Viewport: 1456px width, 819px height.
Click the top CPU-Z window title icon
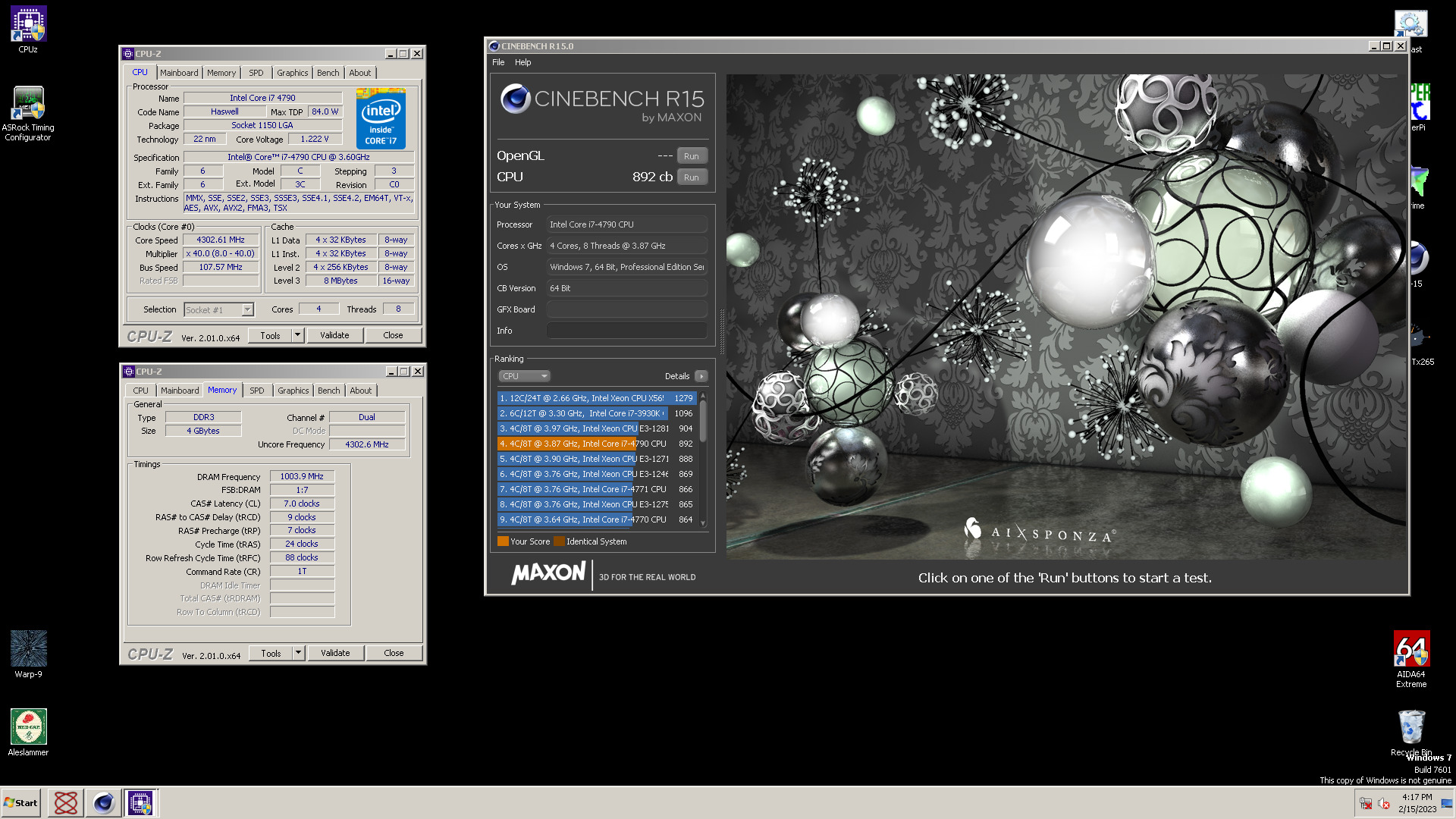(x=128, y=54)
